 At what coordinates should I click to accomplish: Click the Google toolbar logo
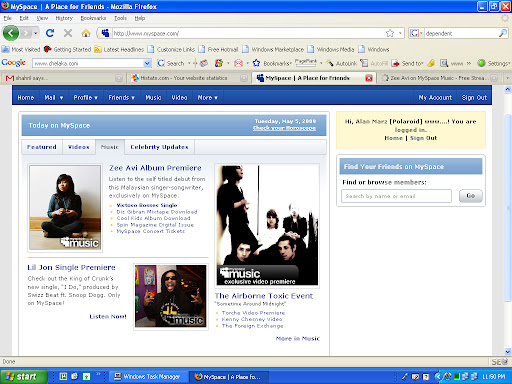coord(14,63)
